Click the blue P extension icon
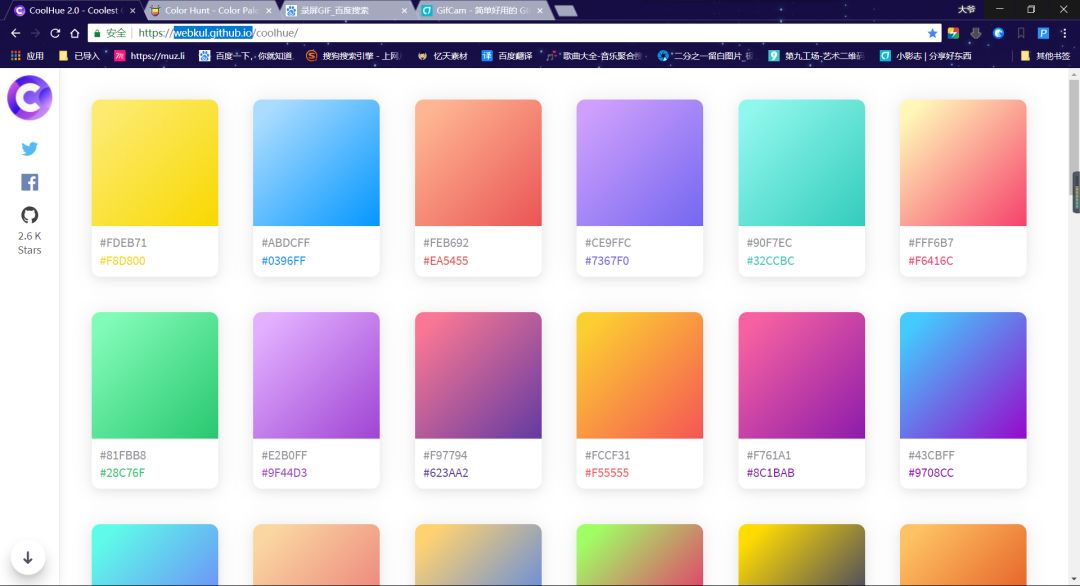Screen dimensions: 1080x586 (1043, 33)
